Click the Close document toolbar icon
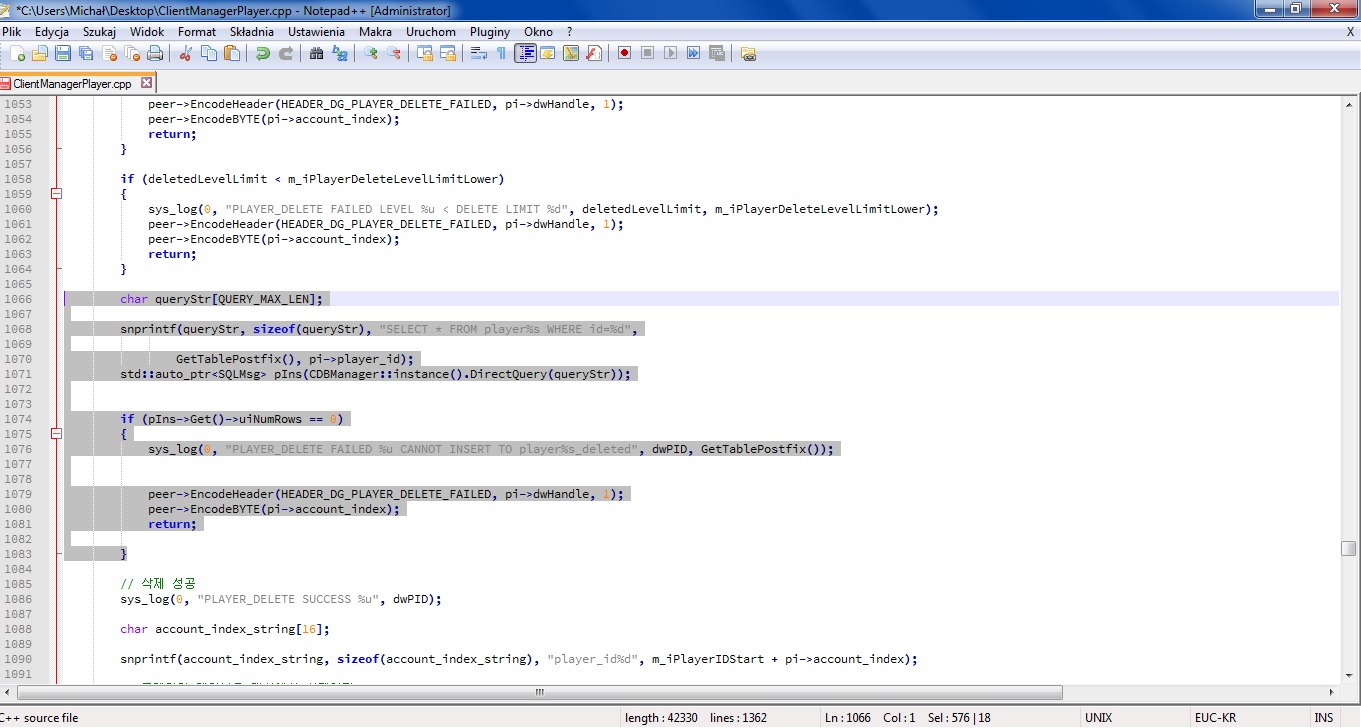Image resolution: width=1361 pixels, height=728 pixels. 109,53
